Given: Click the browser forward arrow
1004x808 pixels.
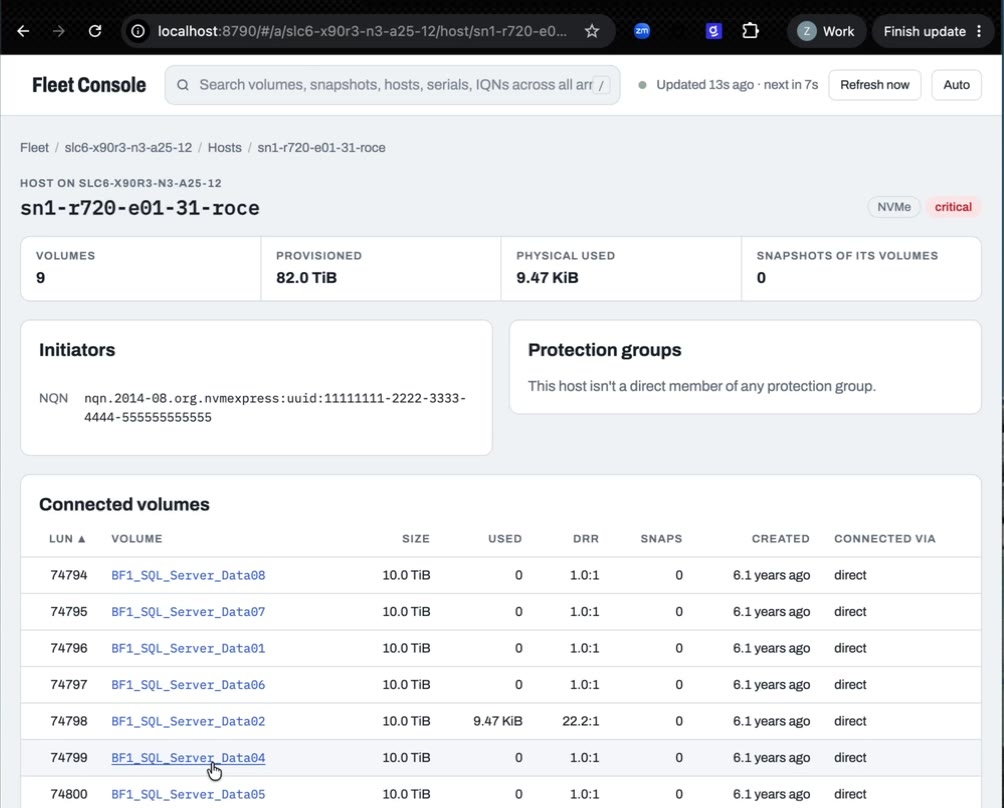Looking at the screenshot, I should click(59, 31).
